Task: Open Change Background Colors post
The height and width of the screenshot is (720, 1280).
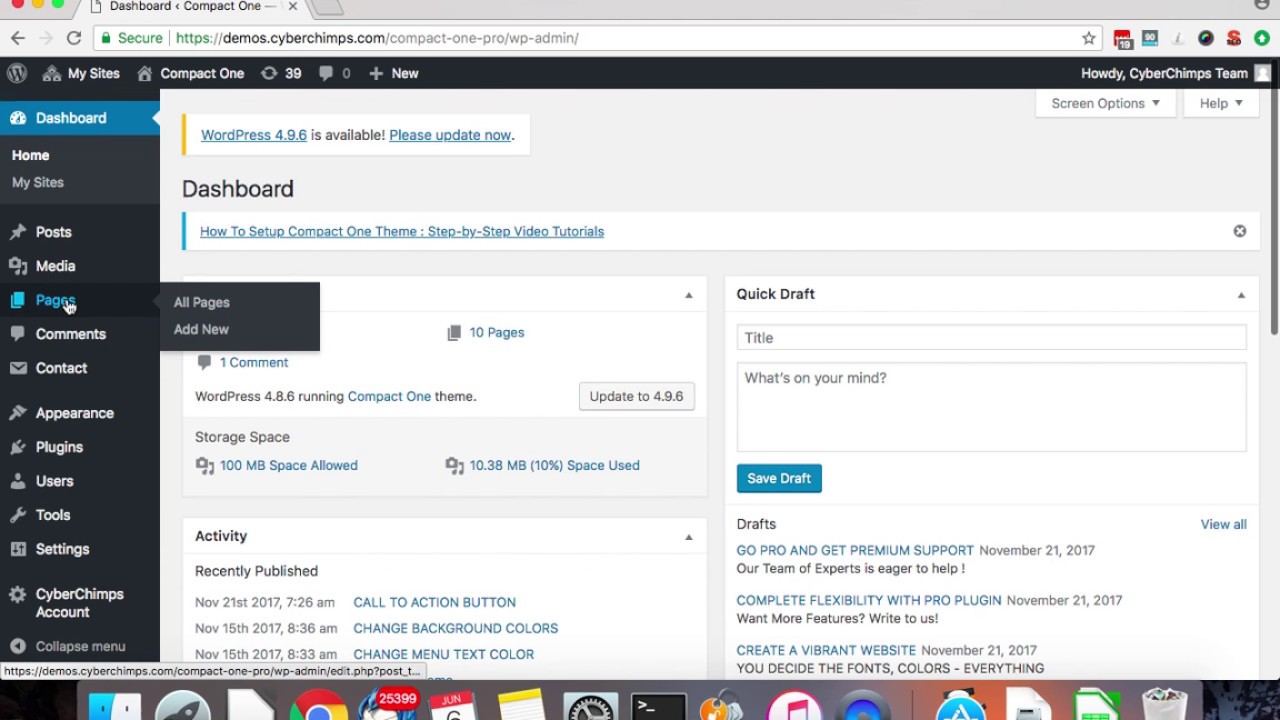Action: 456,628
